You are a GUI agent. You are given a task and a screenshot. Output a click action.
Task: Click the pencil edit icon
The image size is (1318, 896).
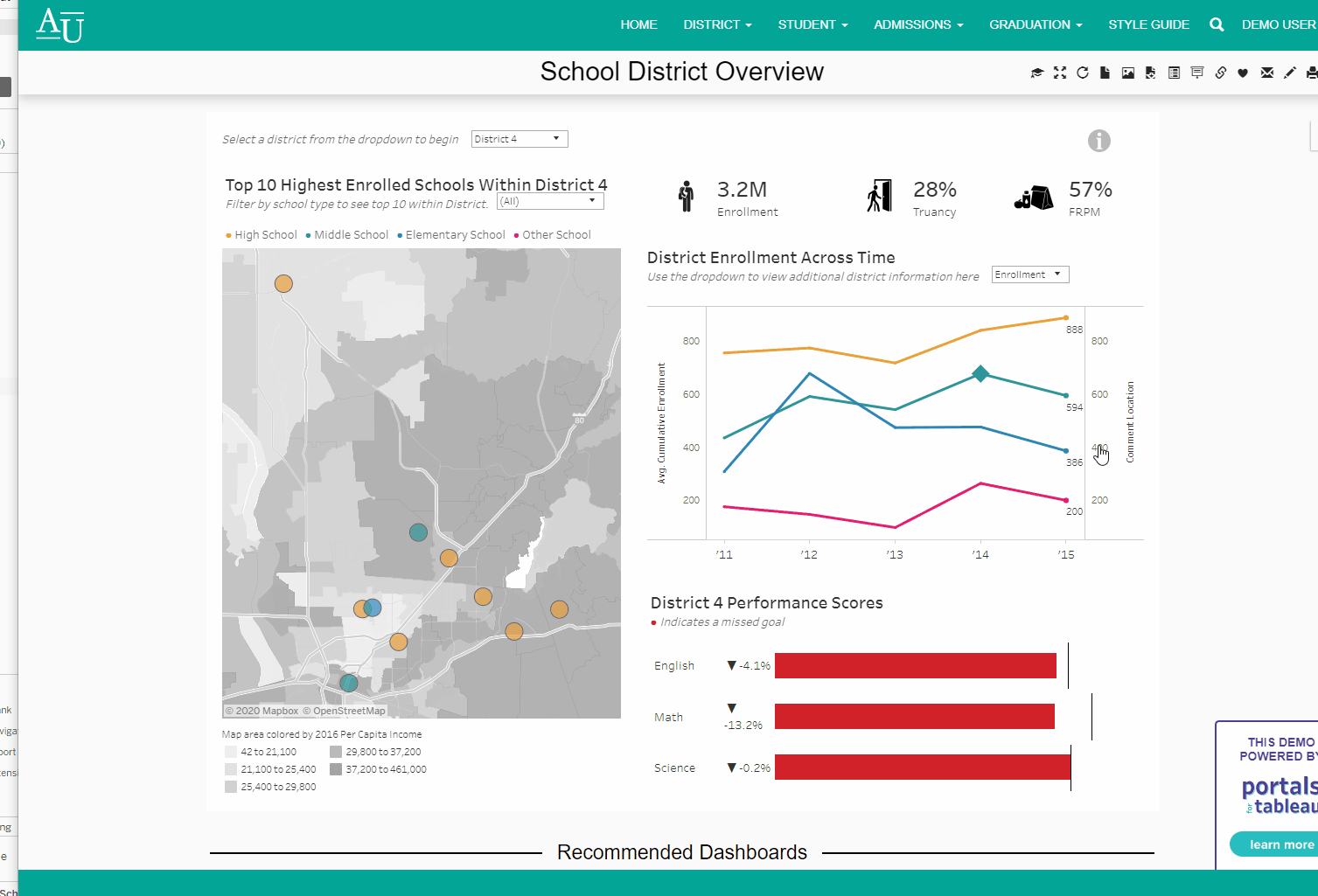(x=1289, y=73)
